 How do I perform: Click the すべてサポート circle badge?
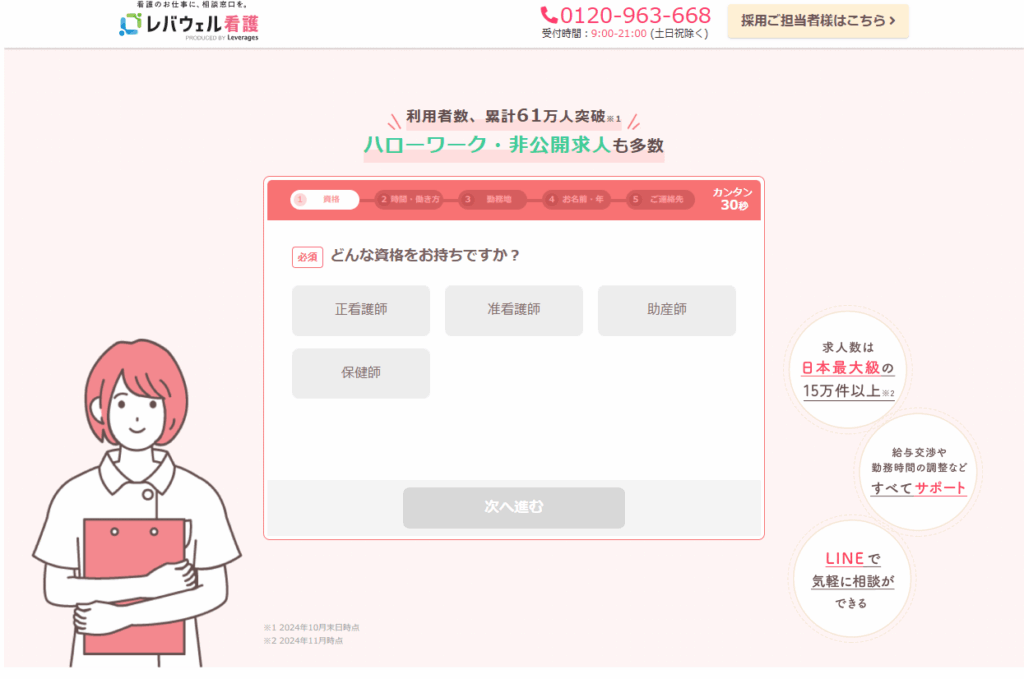(x=918, y=471)
